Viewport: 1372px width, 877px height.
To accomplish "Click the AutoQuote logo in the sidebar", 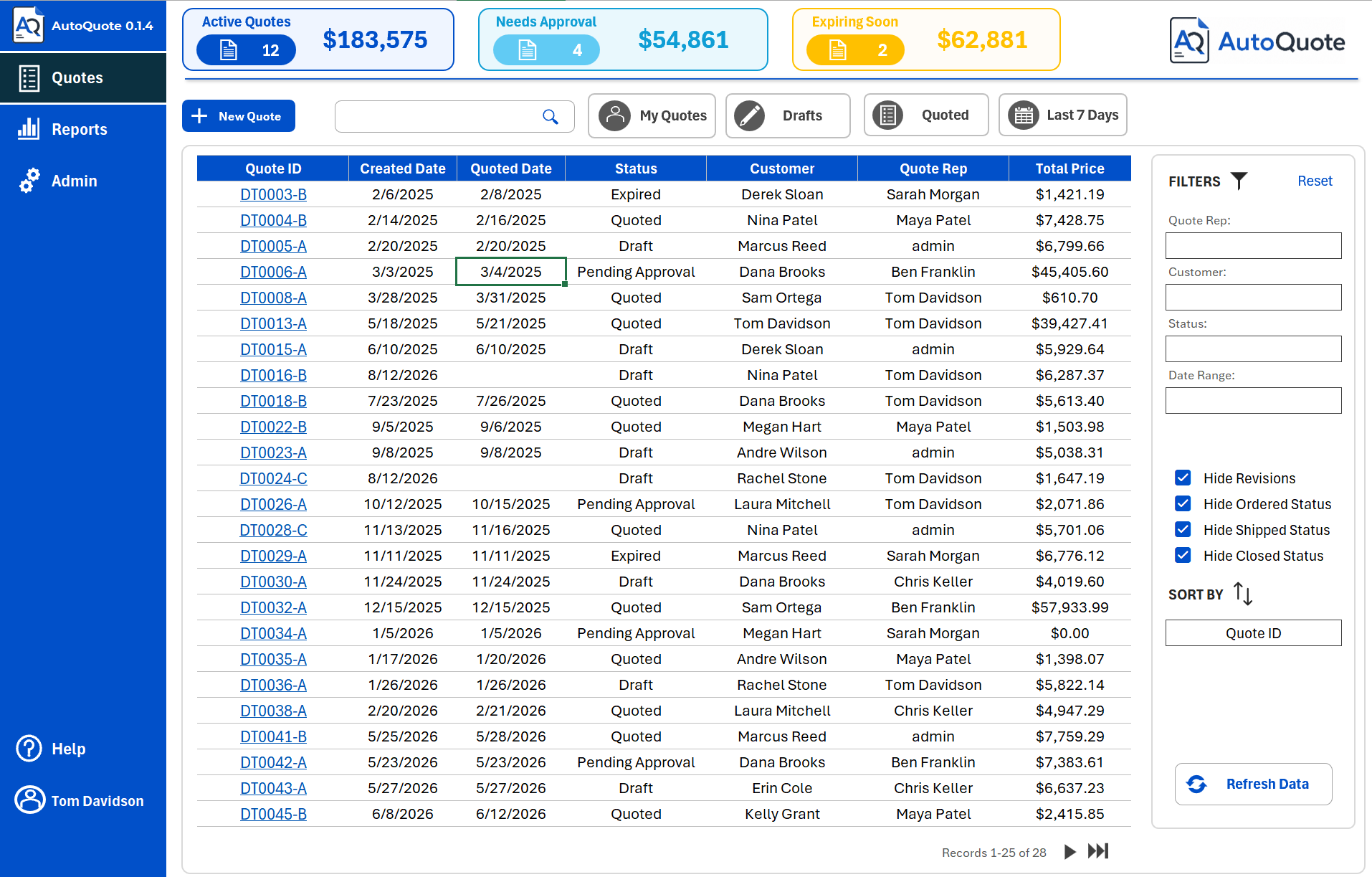I will (x=29, y=25).
